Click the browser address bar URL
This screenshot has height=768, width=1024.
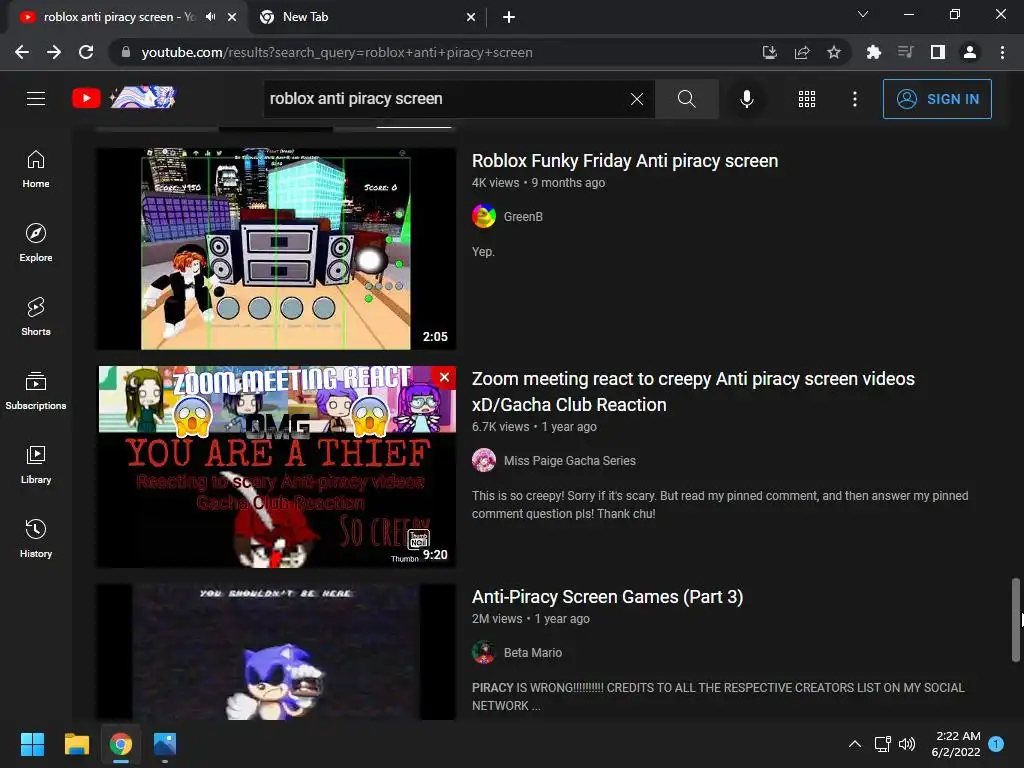coord(337,52)
